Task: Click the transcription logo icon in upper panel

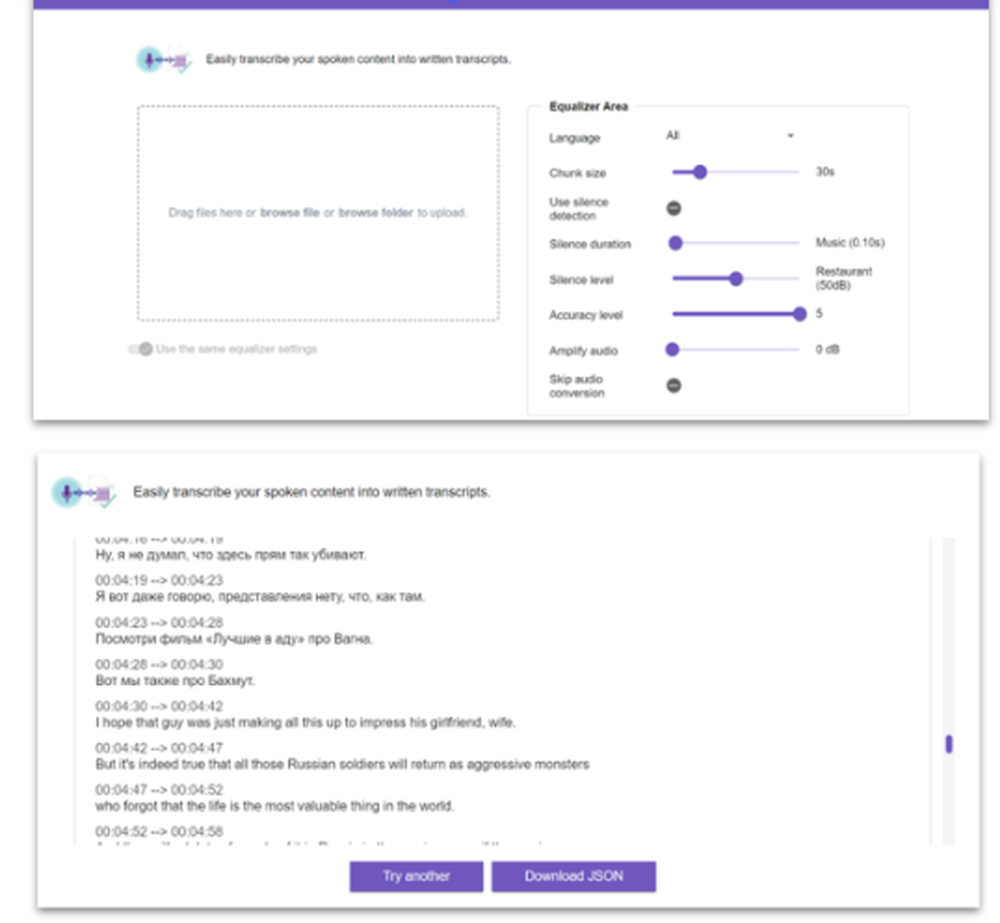Action: pos(164,60)
